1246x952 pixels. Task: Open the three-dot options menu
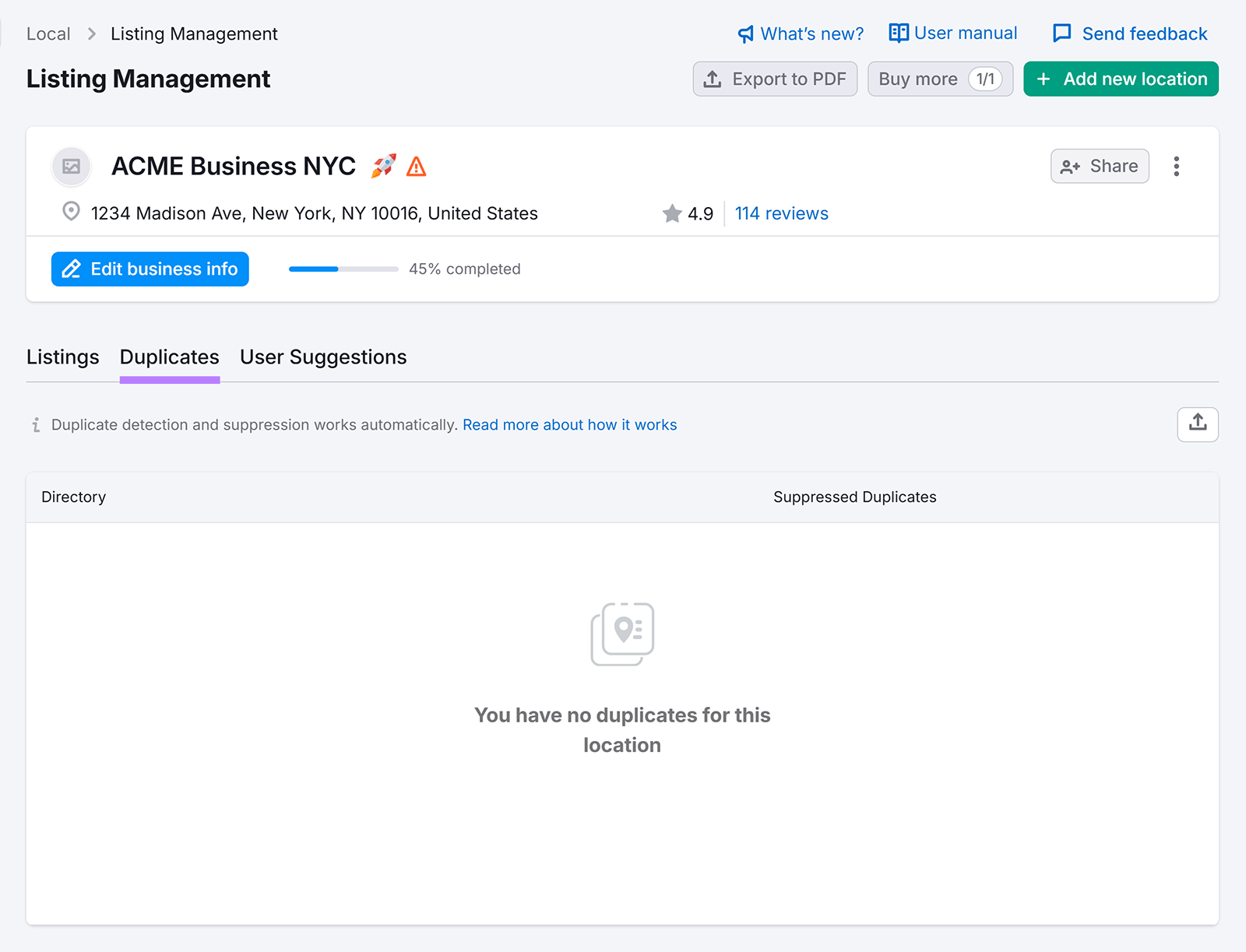(x=1177, y=166)
